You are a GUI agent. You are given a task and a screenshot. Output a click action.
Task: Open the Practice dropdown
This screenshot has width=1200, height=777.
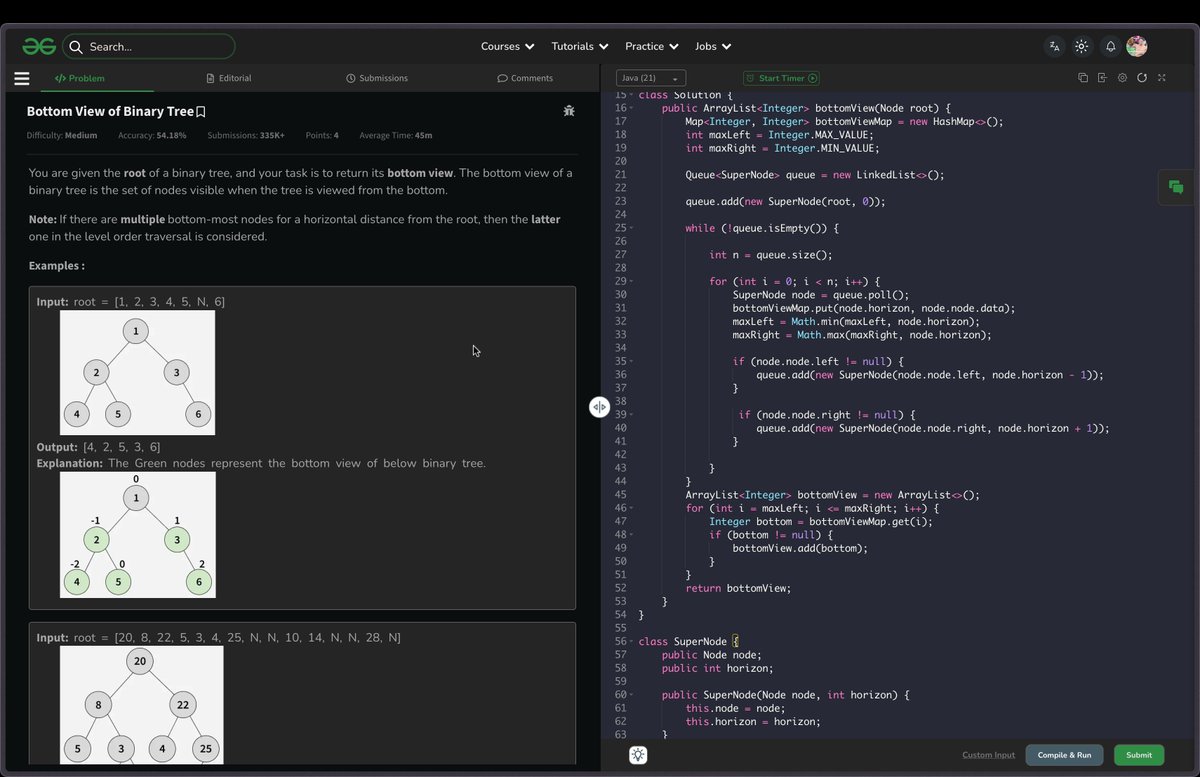coord(652,46)
